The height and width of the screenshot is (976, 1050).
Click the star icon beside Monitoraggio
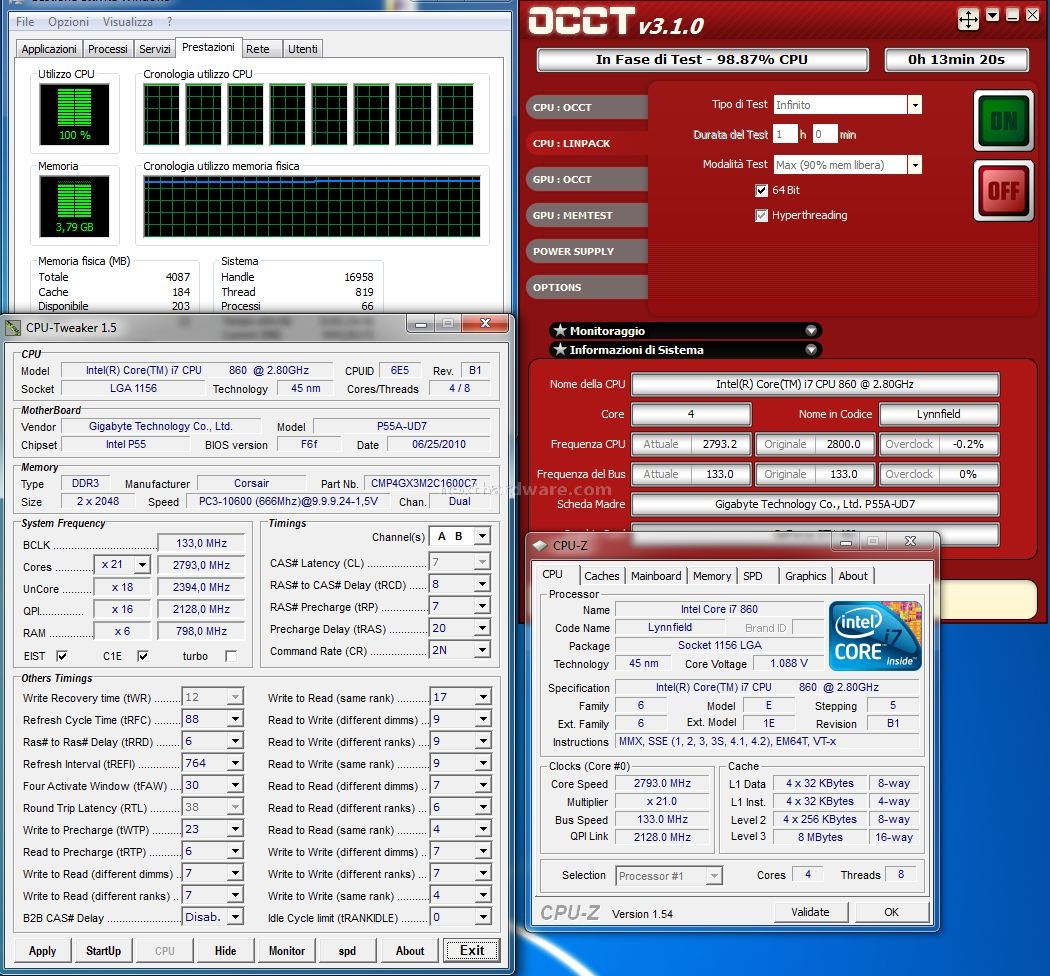(560, 330)
